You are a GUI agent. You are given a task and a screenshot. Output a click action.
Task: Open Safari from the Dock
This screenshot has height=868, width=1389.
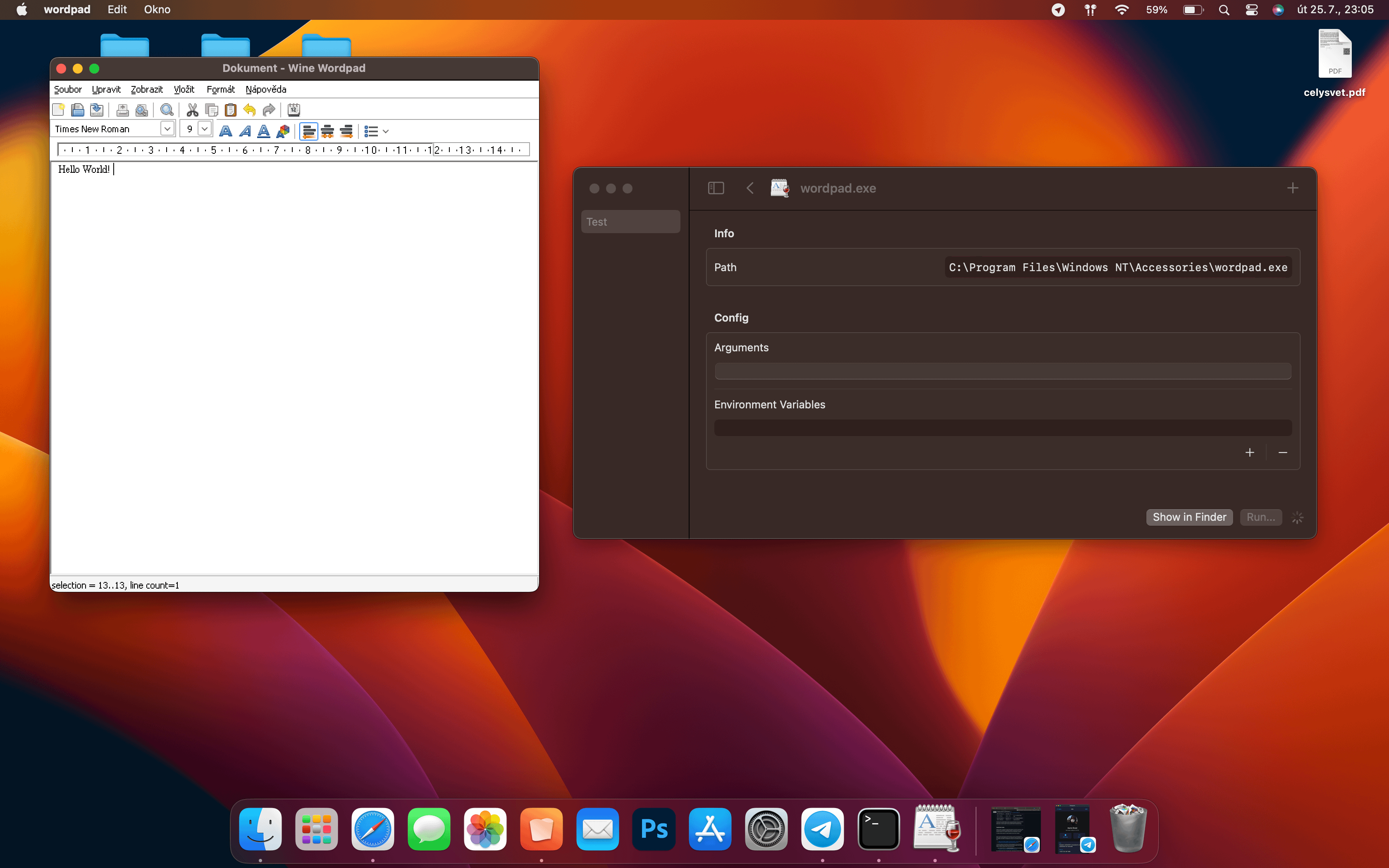pos(373,829)
